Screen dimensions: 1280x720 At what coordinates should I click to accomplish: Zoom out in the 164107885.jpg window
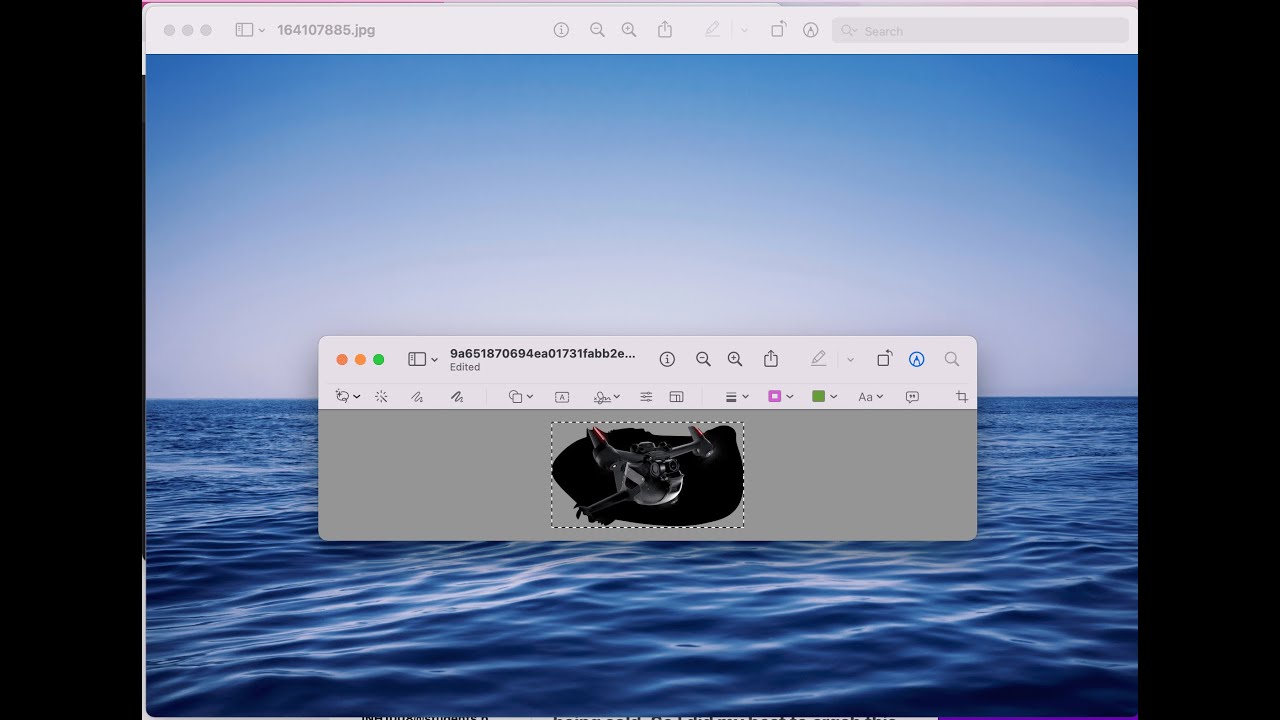pos(597,30)
